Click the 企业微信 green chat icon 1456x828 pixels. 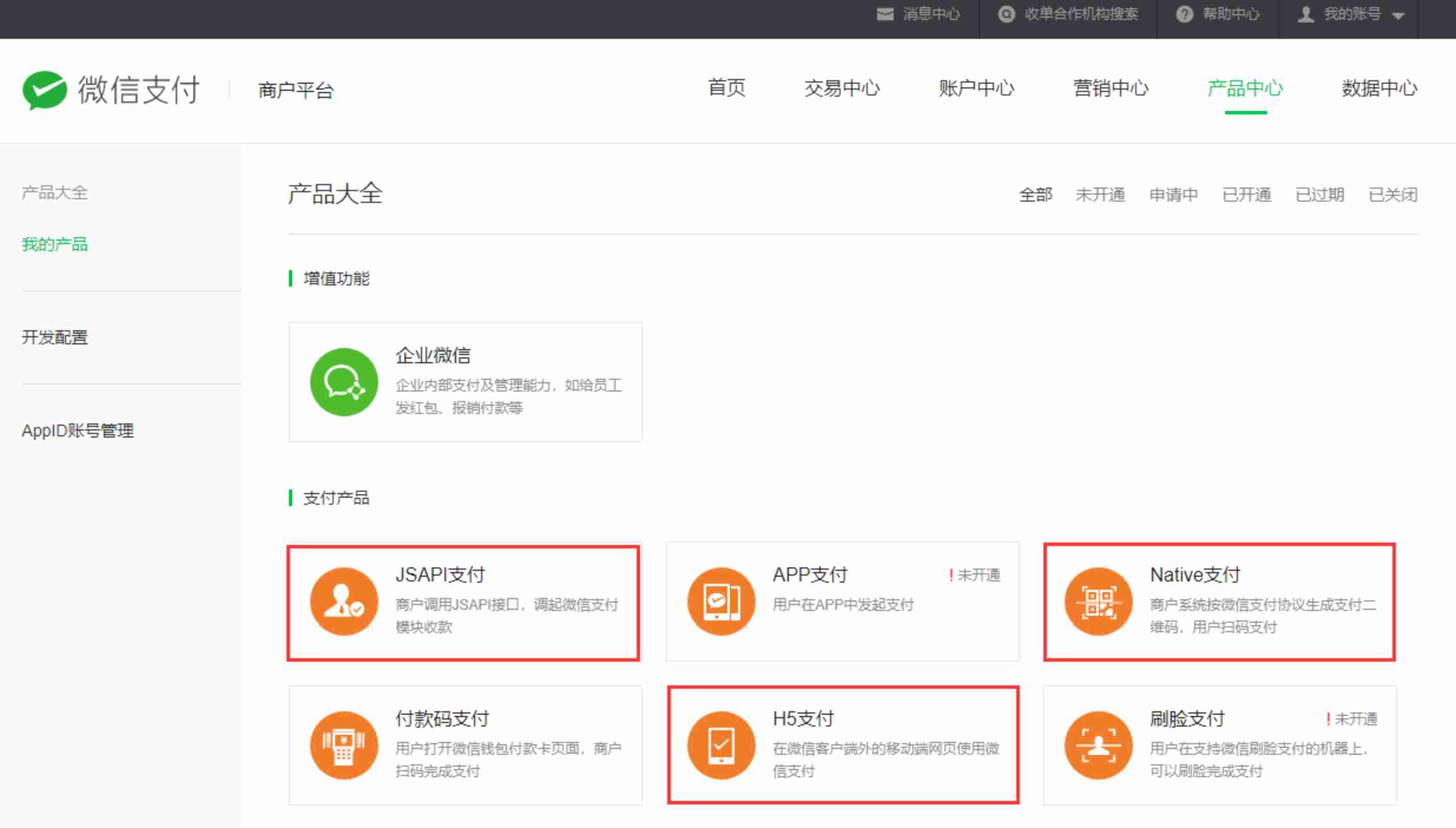click(344, 382)
